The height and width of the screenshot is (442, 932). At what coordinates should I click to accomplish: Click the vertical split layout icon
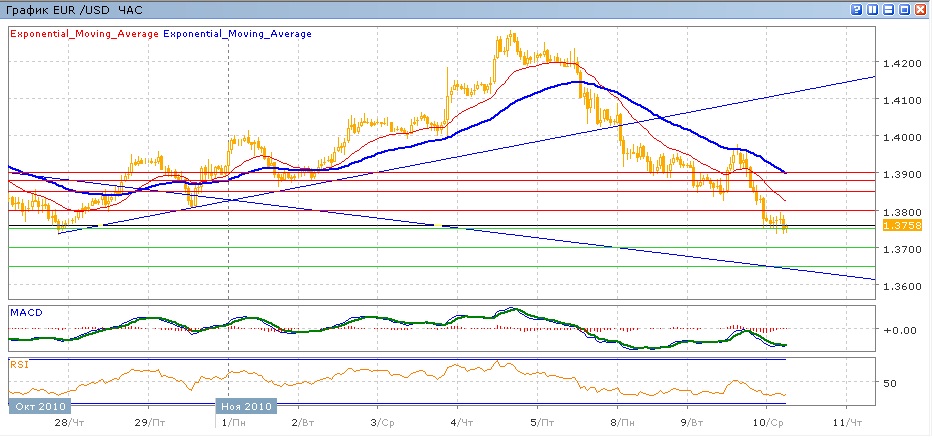[x=873, y=9]
